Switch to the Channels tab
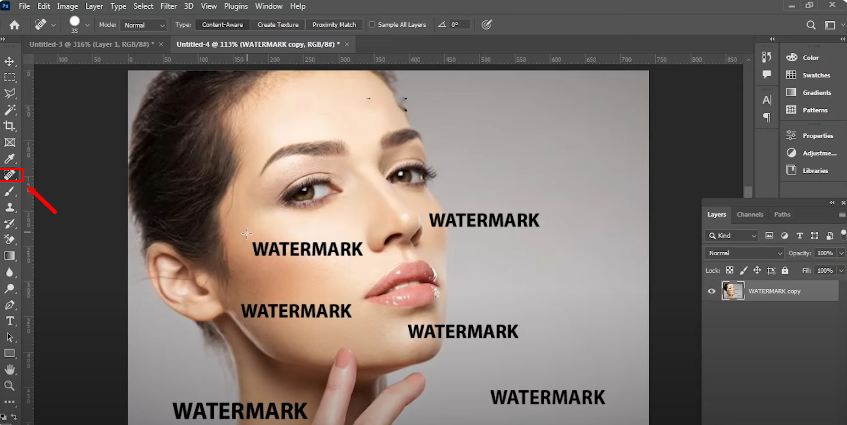Screen dimensions: 847x425 click(x=750, y=214)
